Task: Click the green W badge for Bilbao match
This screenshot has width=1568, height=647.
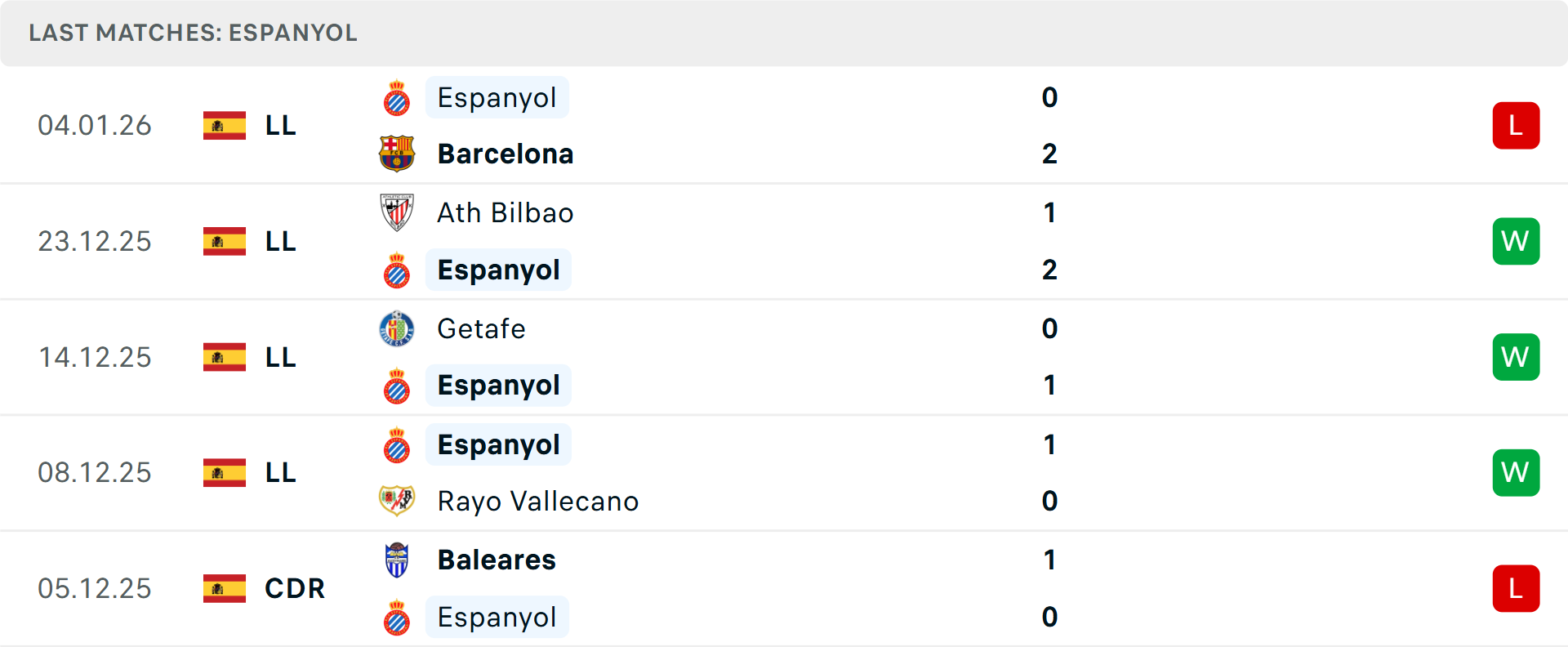Action: (x=1516, y=241)
